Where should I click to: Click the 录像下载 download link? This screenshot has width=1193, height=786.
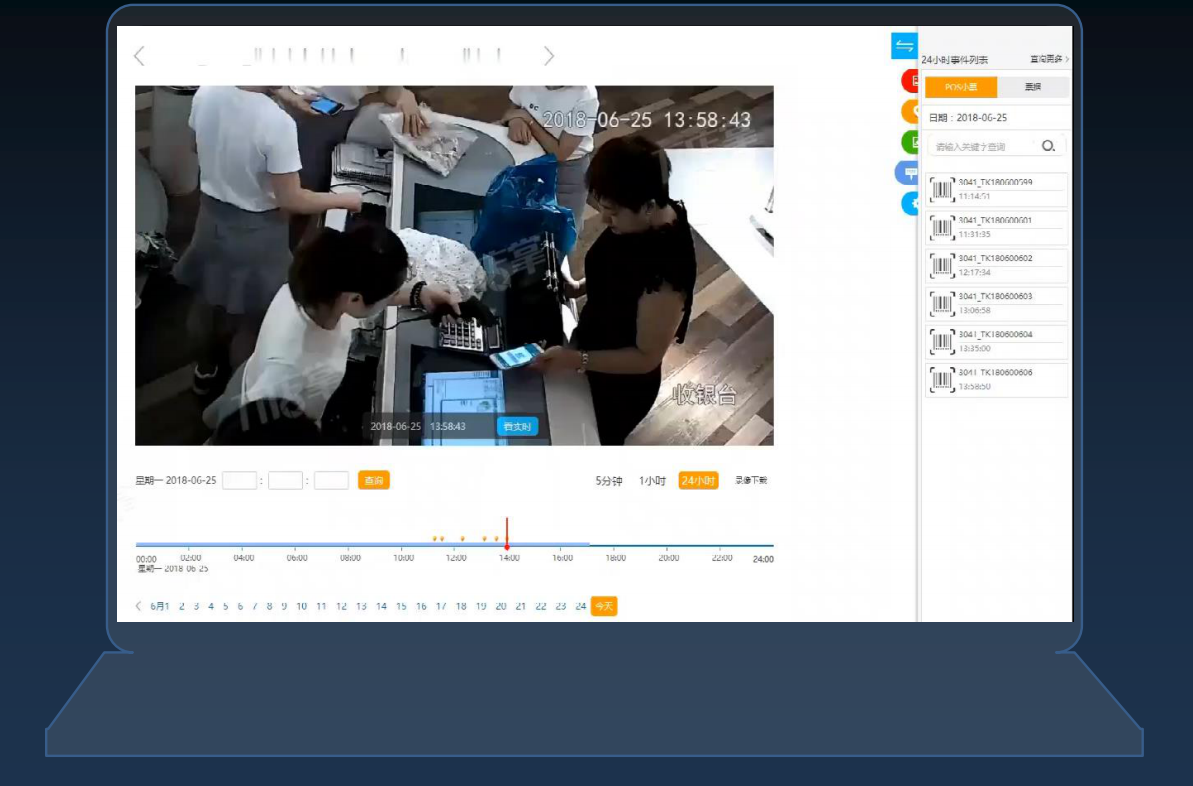point(751,481)
